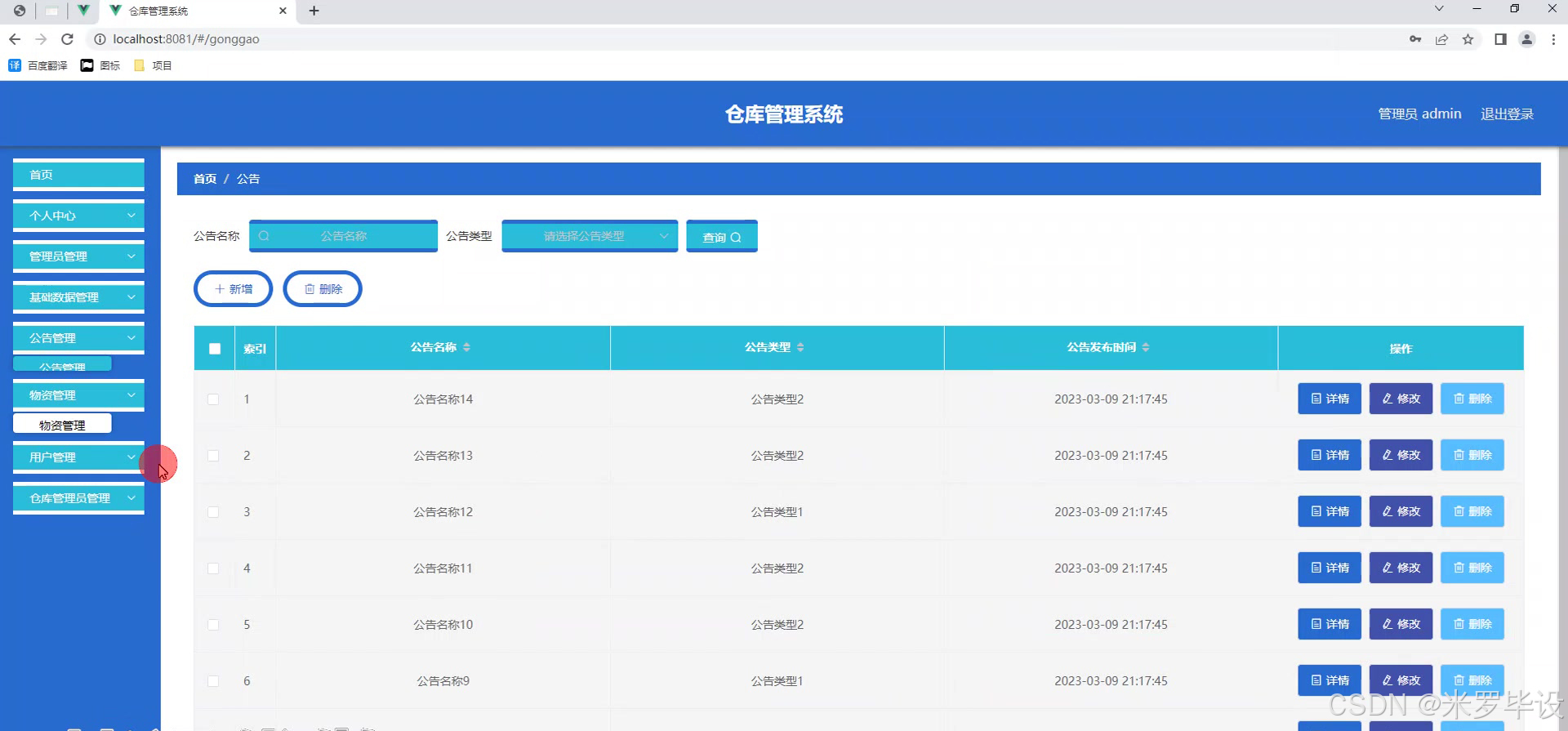Expand 基础数据管理 sidebar menu
Screen dimensions: 1568x731
coord(78,297)
